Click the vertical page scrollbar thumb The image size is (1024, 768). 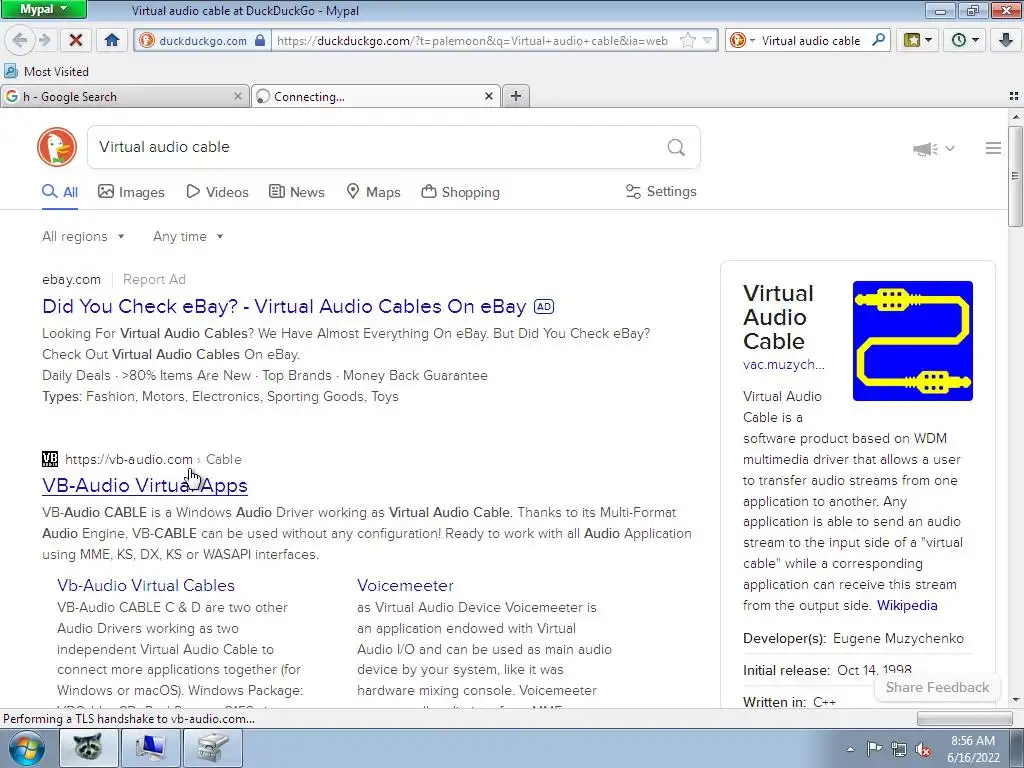pyautogui.click(x=1016, y=176)
